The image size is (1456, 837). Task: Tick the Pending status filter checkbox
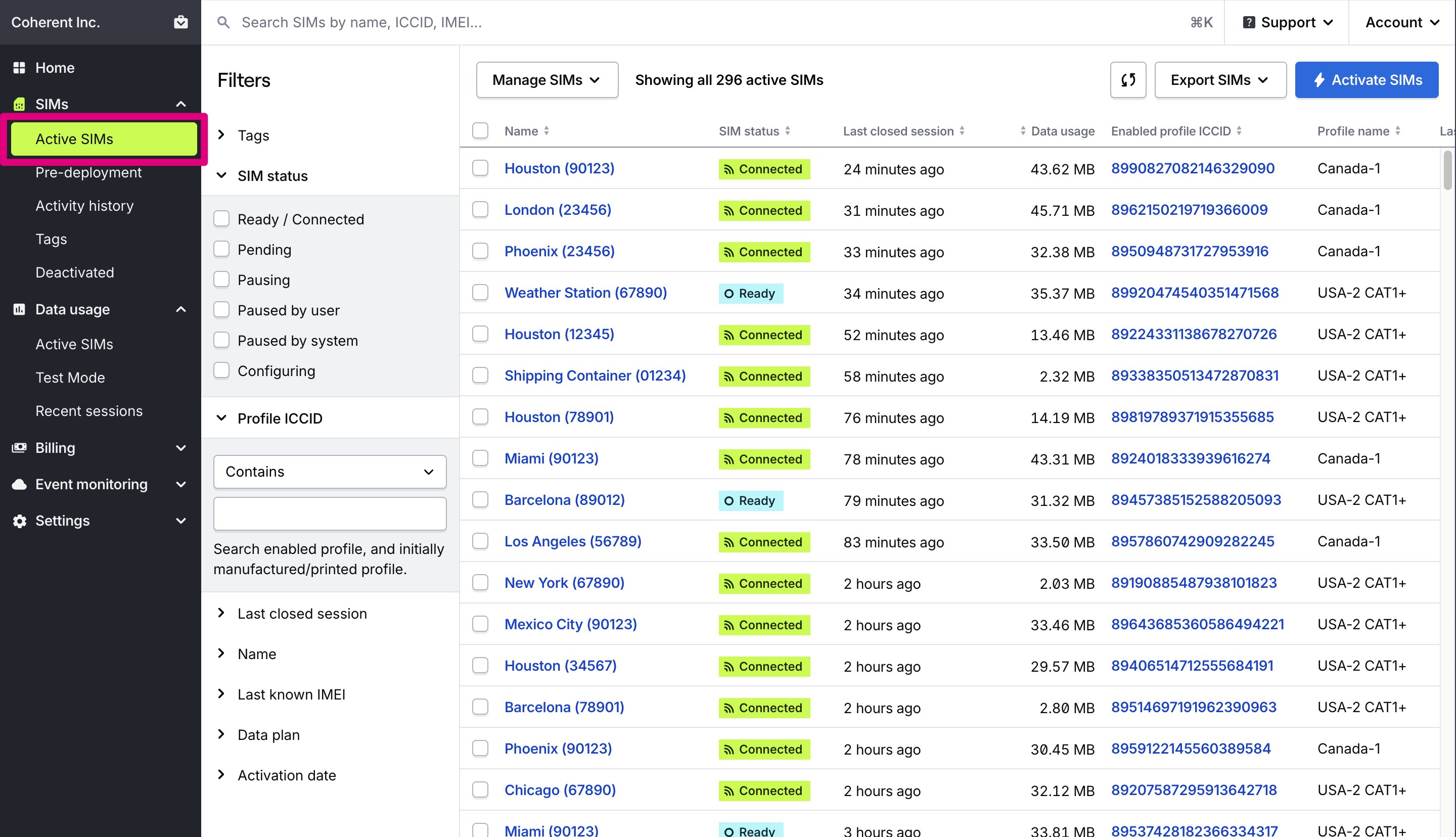click(x=221, y=250)
